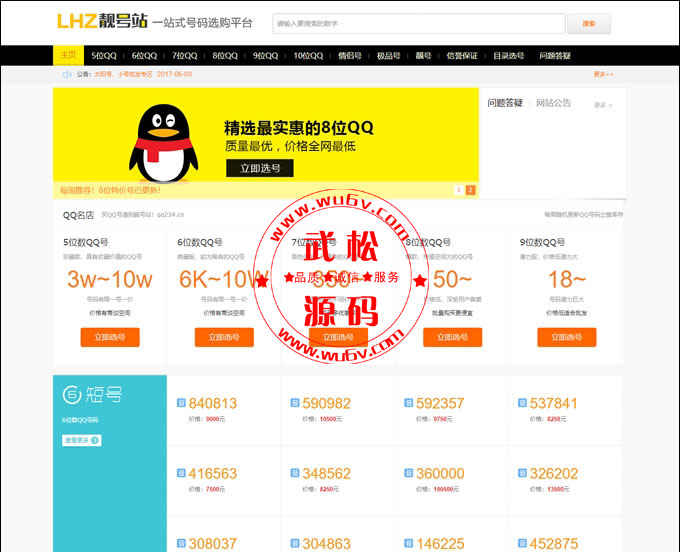Click the recommendation text under the banner
This screenshot has width=680, height=552.
tap(110, 190)
